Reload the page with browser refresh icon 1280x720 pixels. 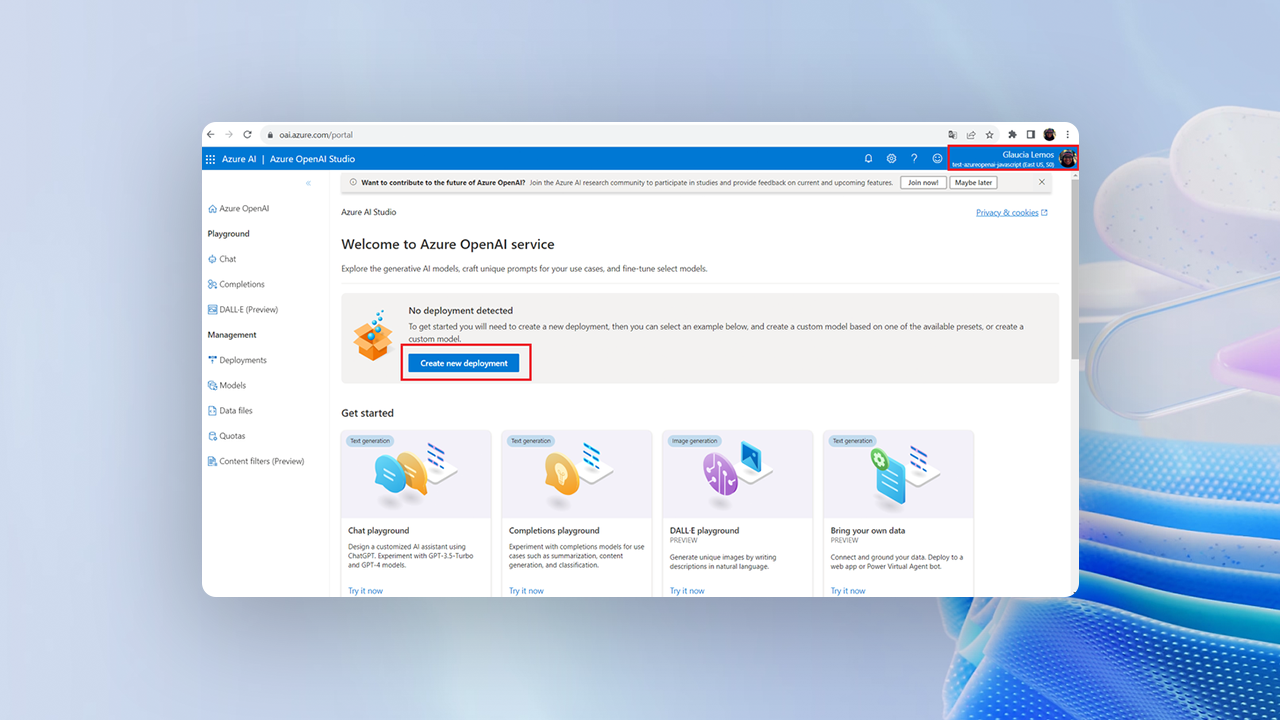coord(247,135)
